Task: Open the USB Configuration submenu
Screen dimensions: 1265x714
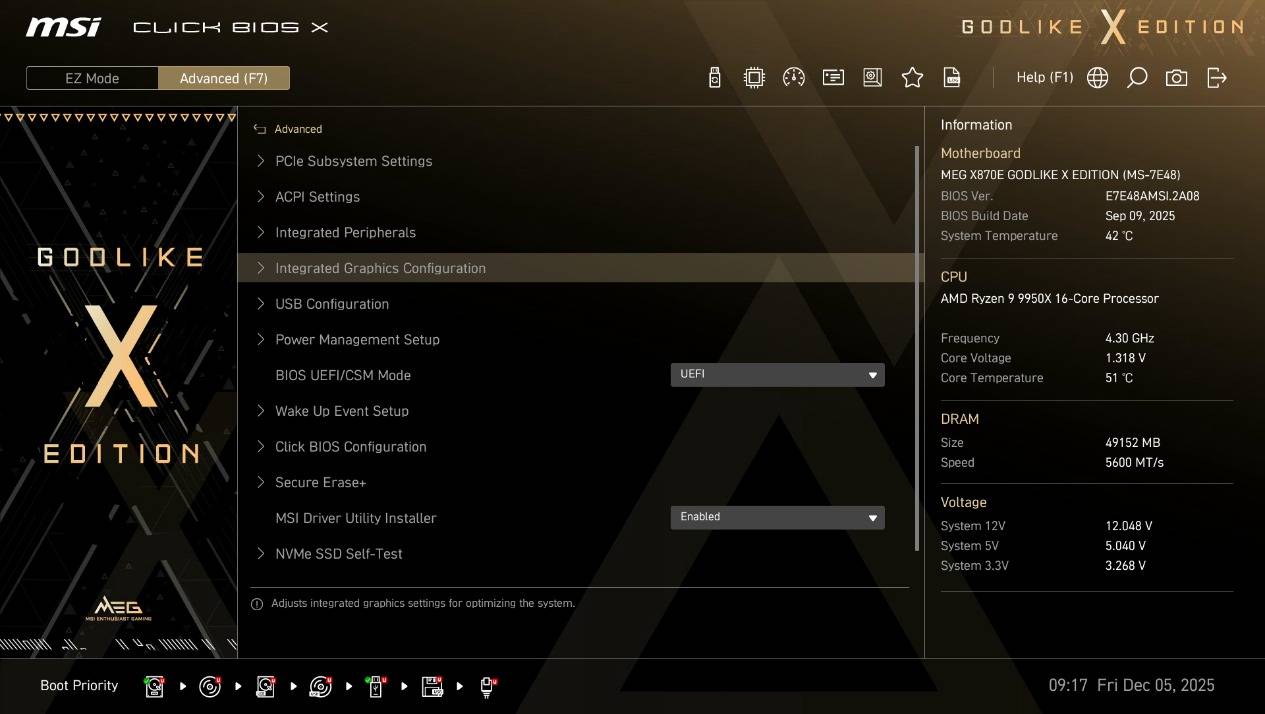Action: click(x=332, y=304)
